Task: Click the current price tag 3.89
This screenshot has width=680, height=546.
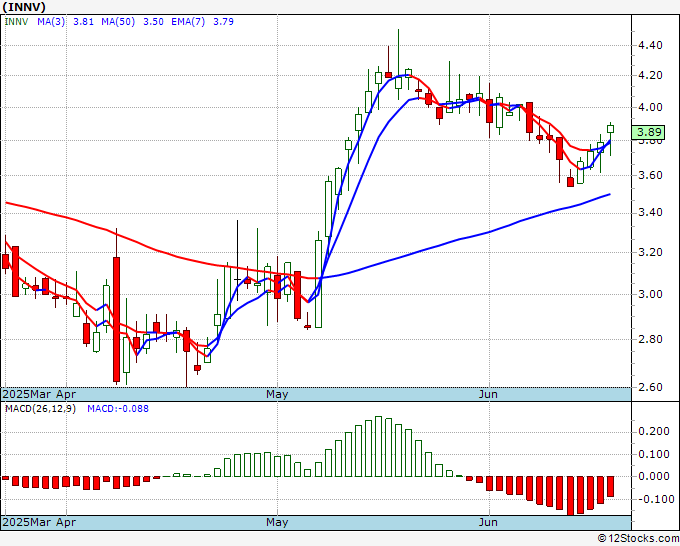Action: (x=648, y=132)
